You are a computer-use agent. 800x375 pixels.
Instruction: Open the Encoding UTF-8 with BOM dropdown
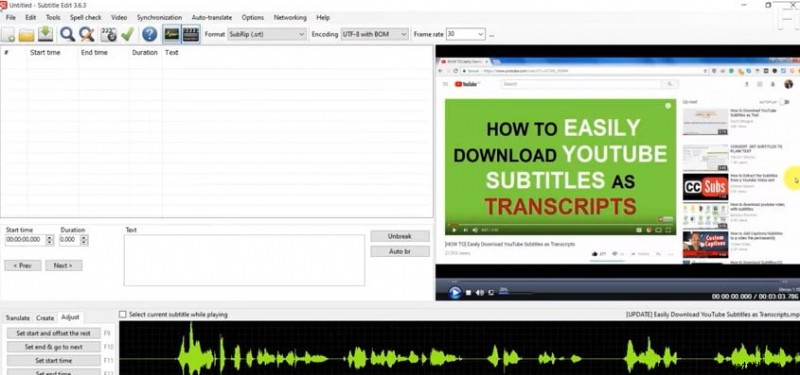pos(374,34)
